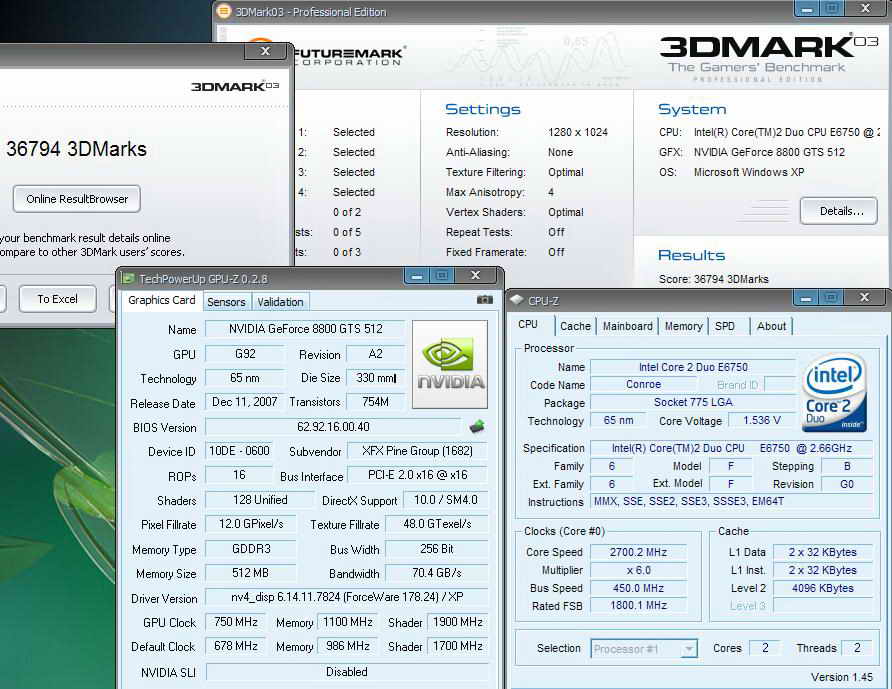The height and width of the screenshot is (689, 892).
Task: Close the GPU-Z window
Action: pyautogui.click(x=476, y=275)
